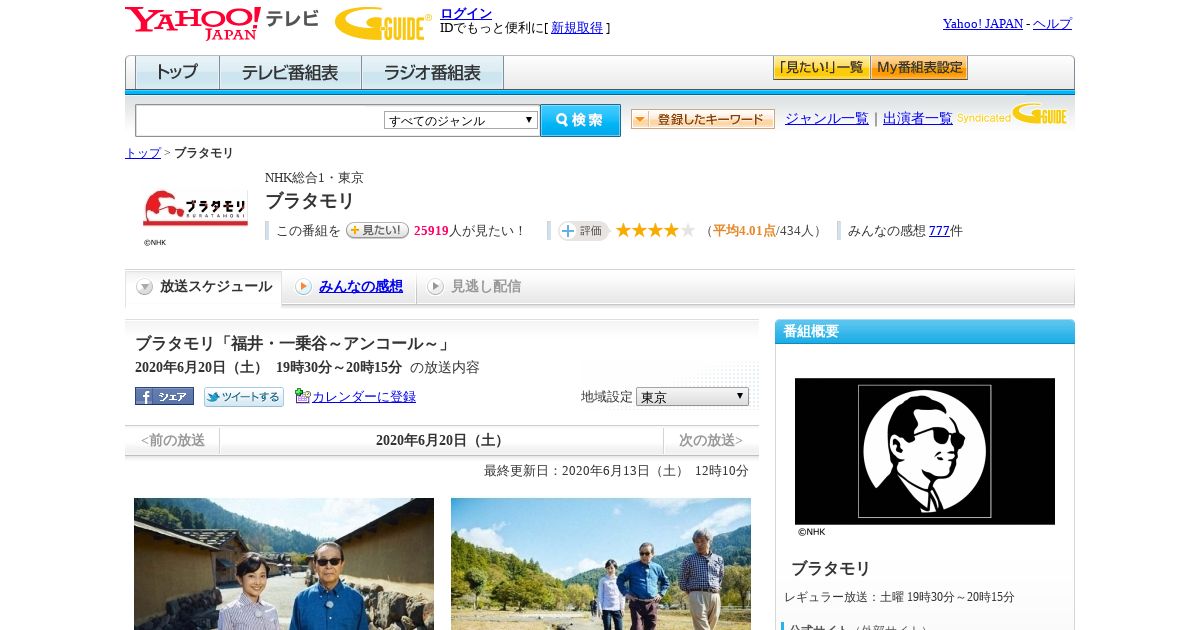Viewport: 1200px width, 630px height.
Task: Click the ブラタモリ program logo thumbnail
Action: tap(195, 208)
